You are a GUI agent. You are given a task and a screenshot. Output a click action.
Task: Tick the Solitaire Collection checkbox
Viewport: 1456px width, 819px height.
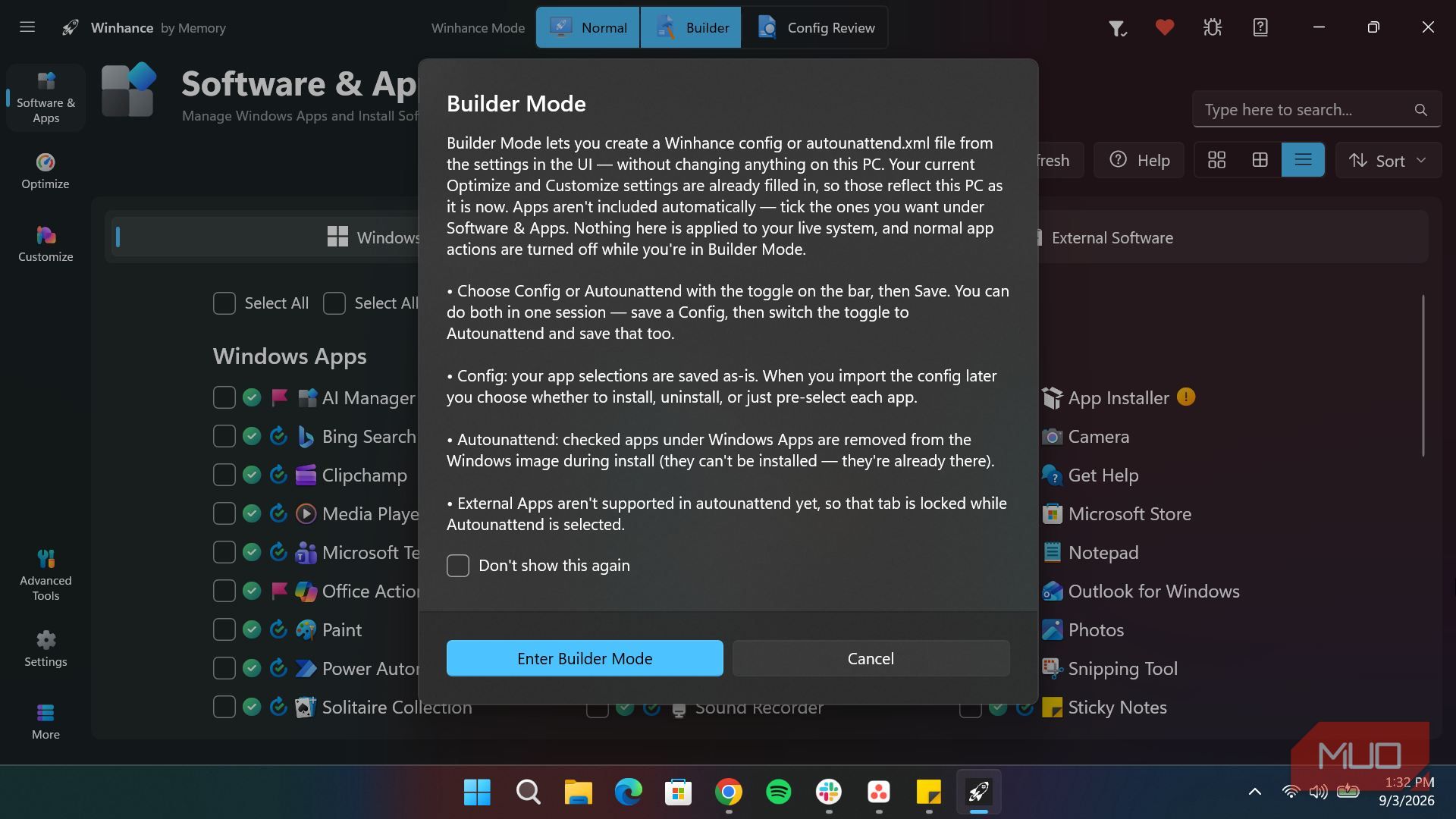click(x=224, y=707)
